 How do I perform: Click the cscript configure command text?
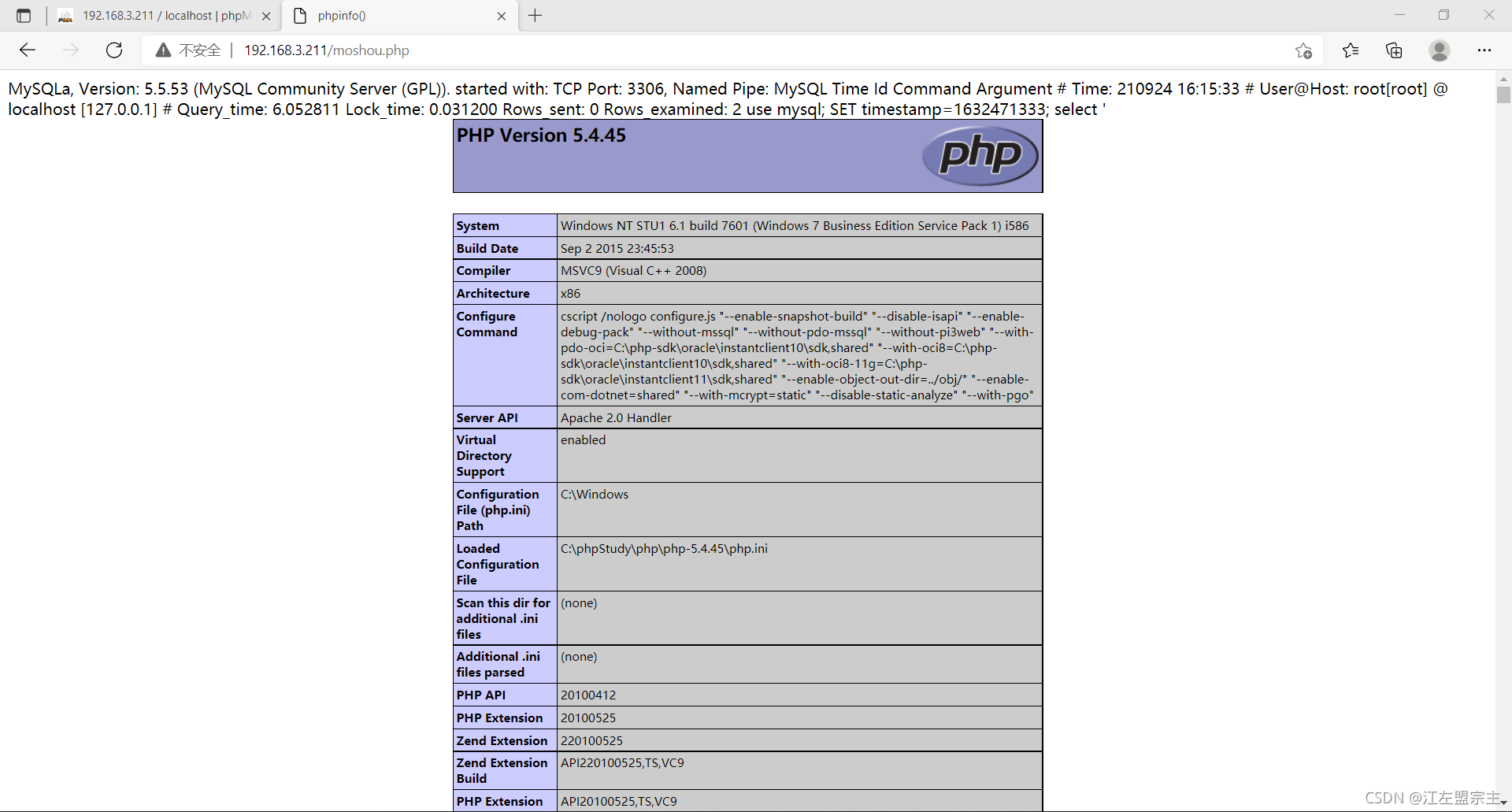[x=797, y=356]
